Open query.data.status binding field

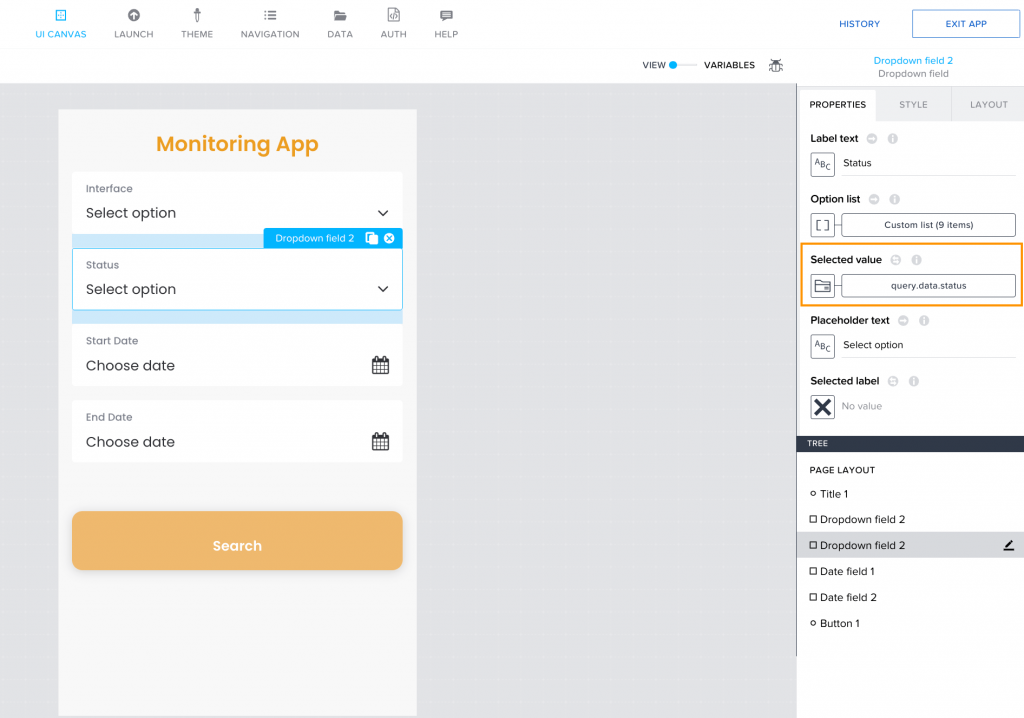[928, 286]
